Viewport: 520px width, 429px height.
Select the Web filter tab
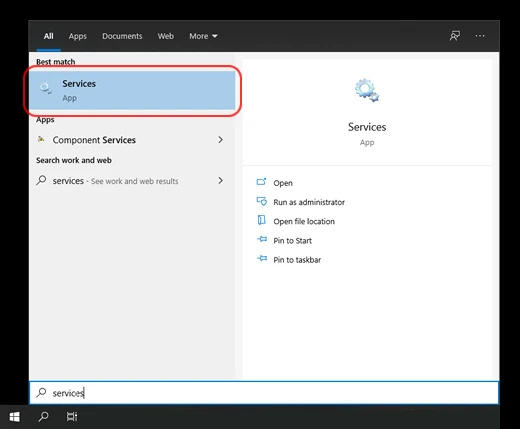coord(166,36)
